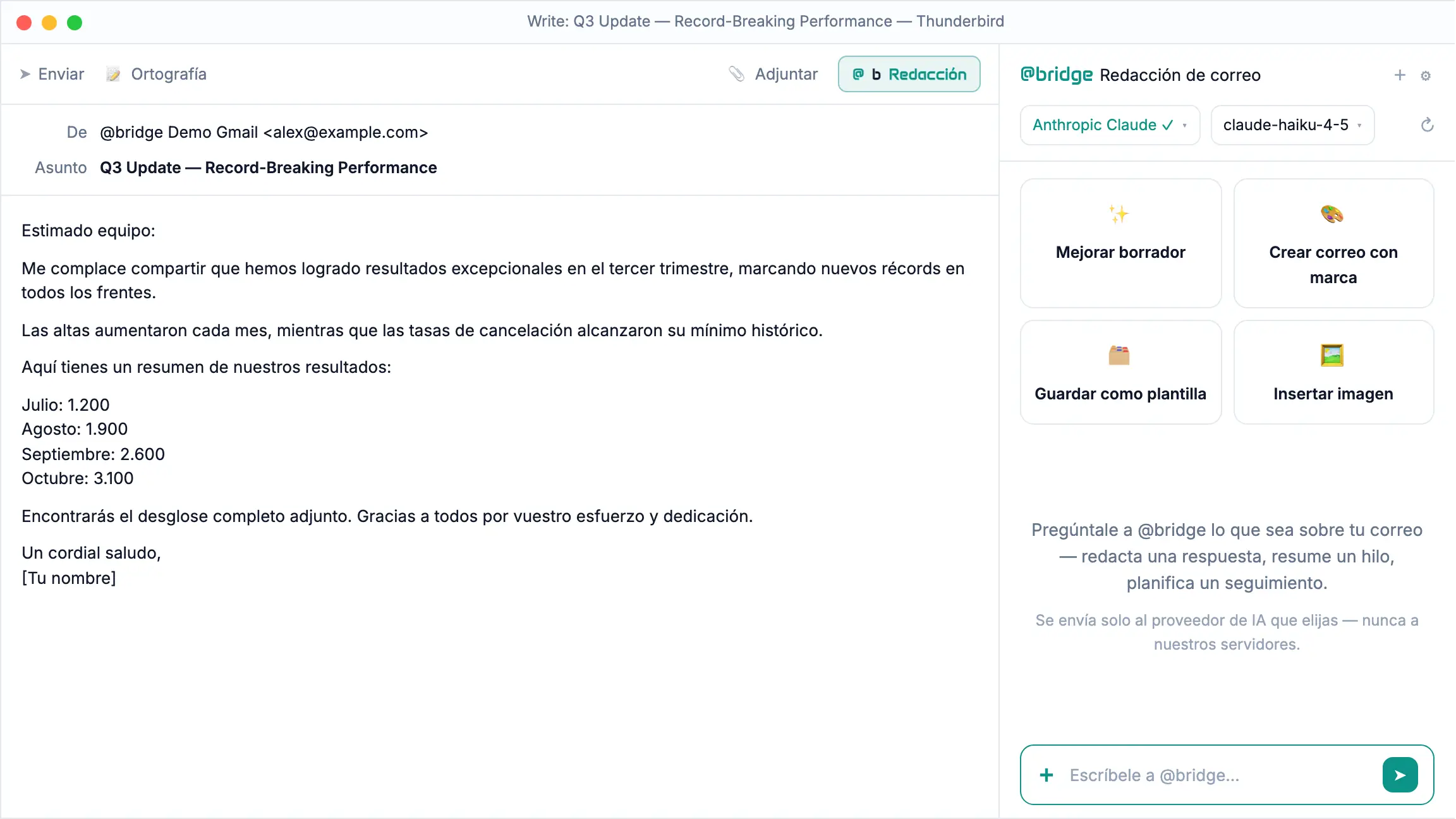
Task: Send the email with Enviar
Action: 52,74
